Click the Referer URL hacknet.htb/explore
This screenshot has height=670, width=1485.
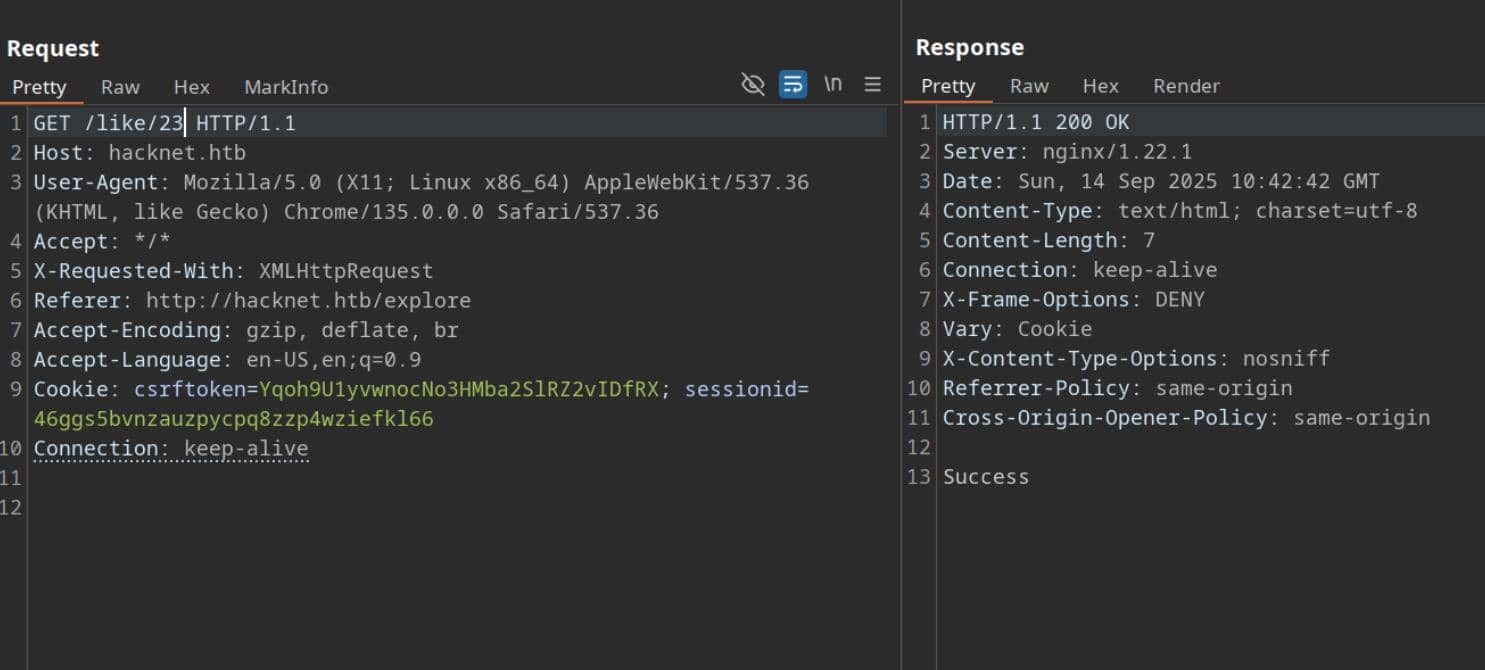pos(308,300)
